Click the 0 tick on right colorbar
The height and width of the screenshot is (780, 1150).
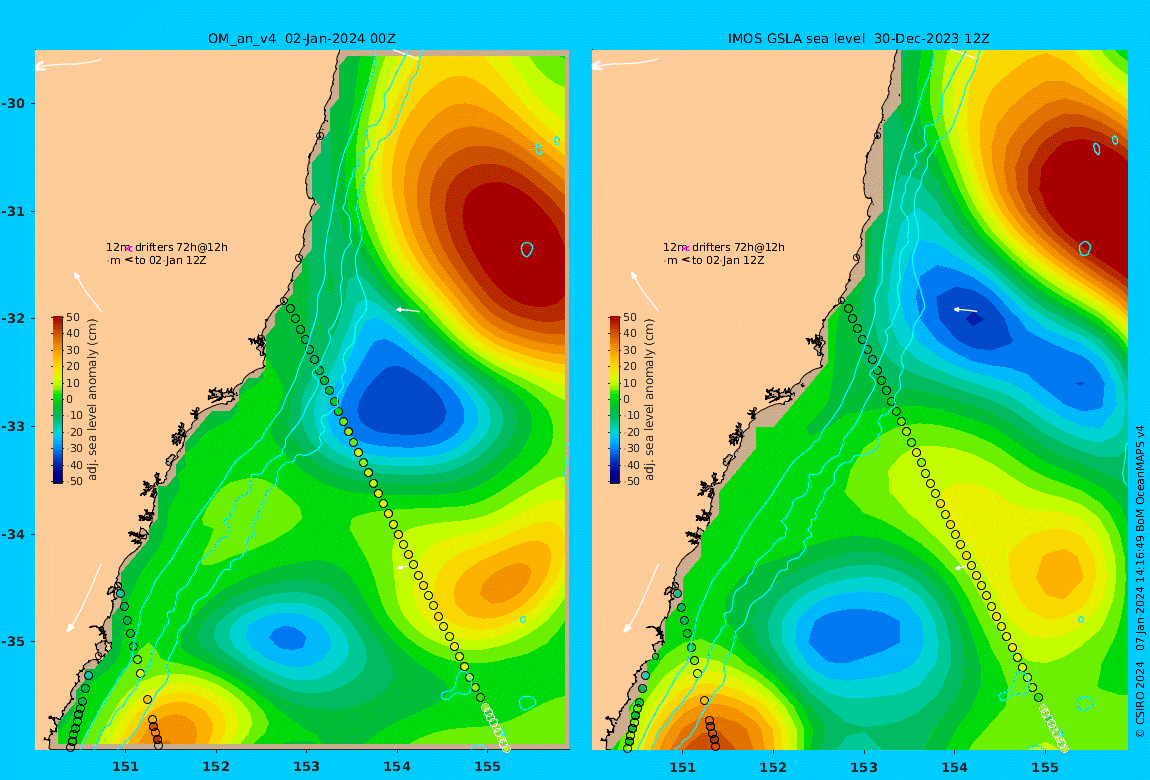click(x=626, y=400)
